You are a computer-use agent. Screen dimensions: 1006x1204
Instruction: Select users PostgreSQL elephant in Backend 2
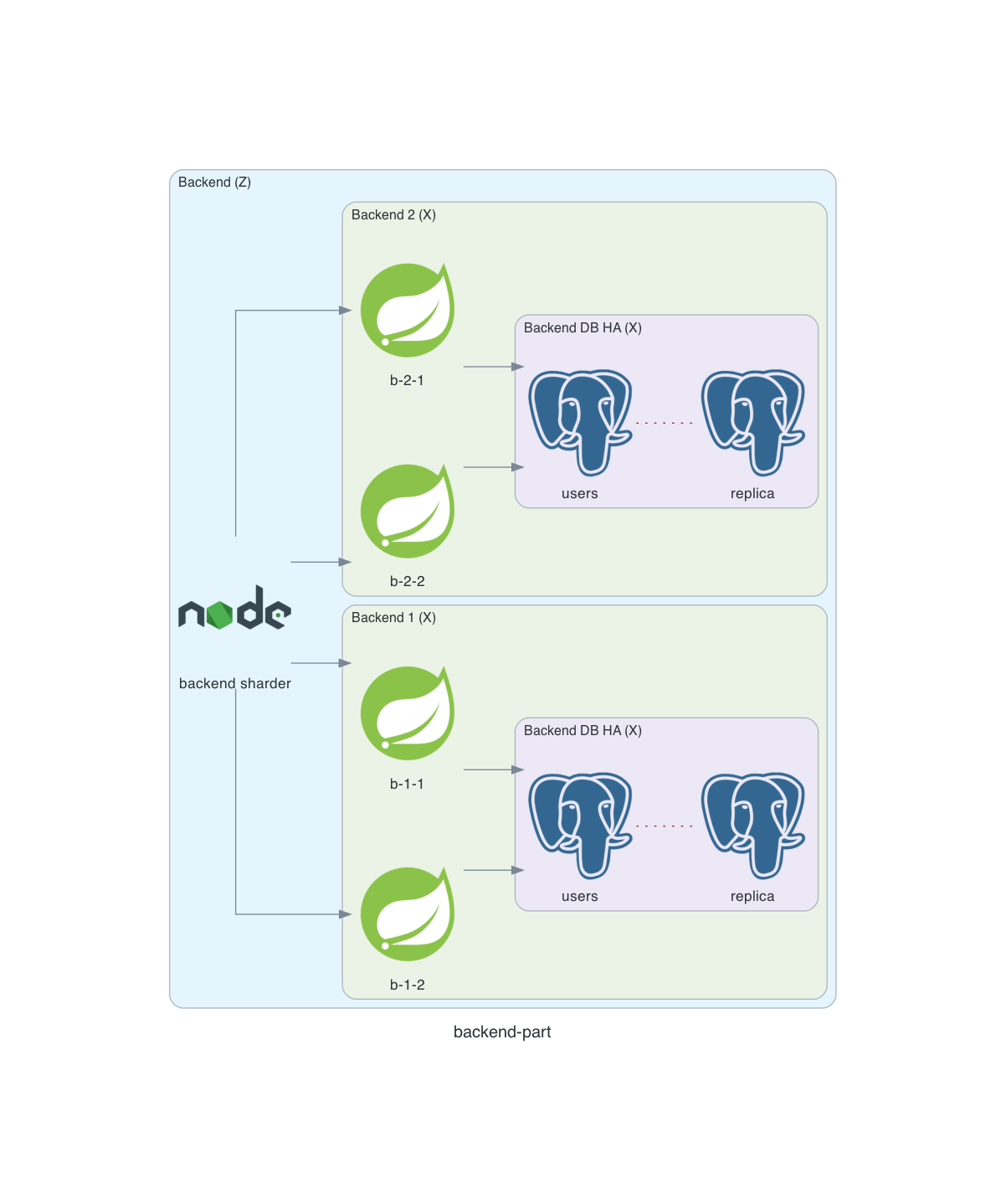click(x=580, y=422)
